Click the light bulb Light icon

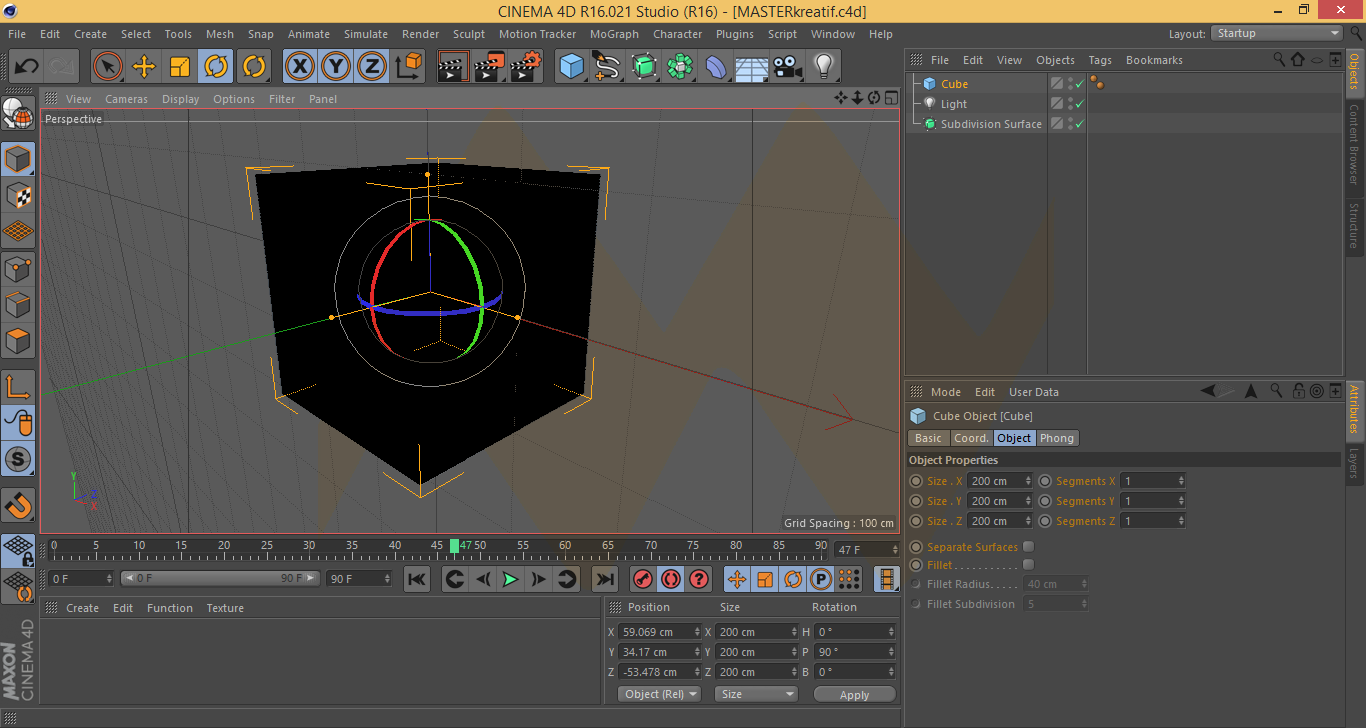(823, 67)
